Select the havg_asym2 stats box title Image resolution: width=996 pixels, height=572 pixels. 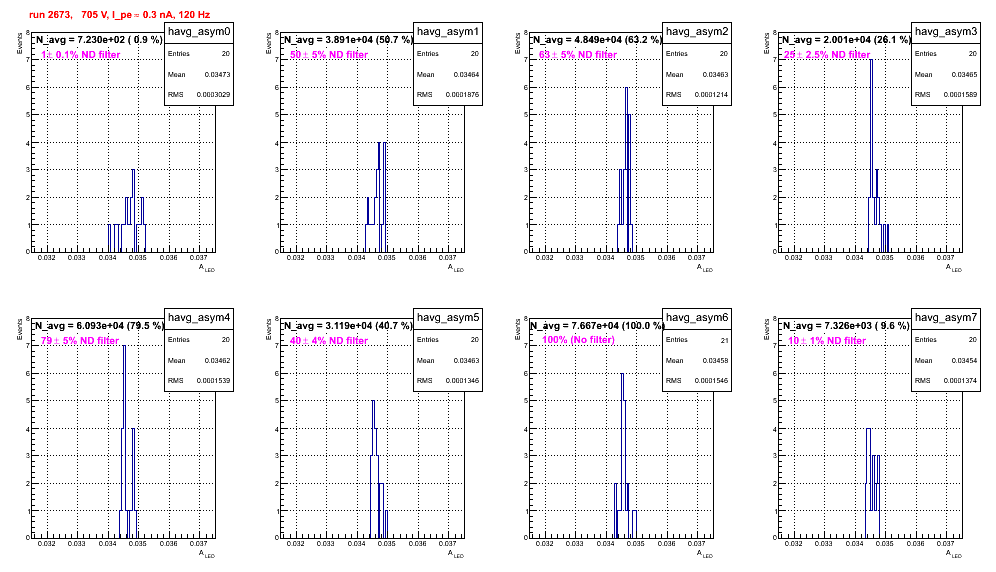pyautogui.click(x=697, y=31)
